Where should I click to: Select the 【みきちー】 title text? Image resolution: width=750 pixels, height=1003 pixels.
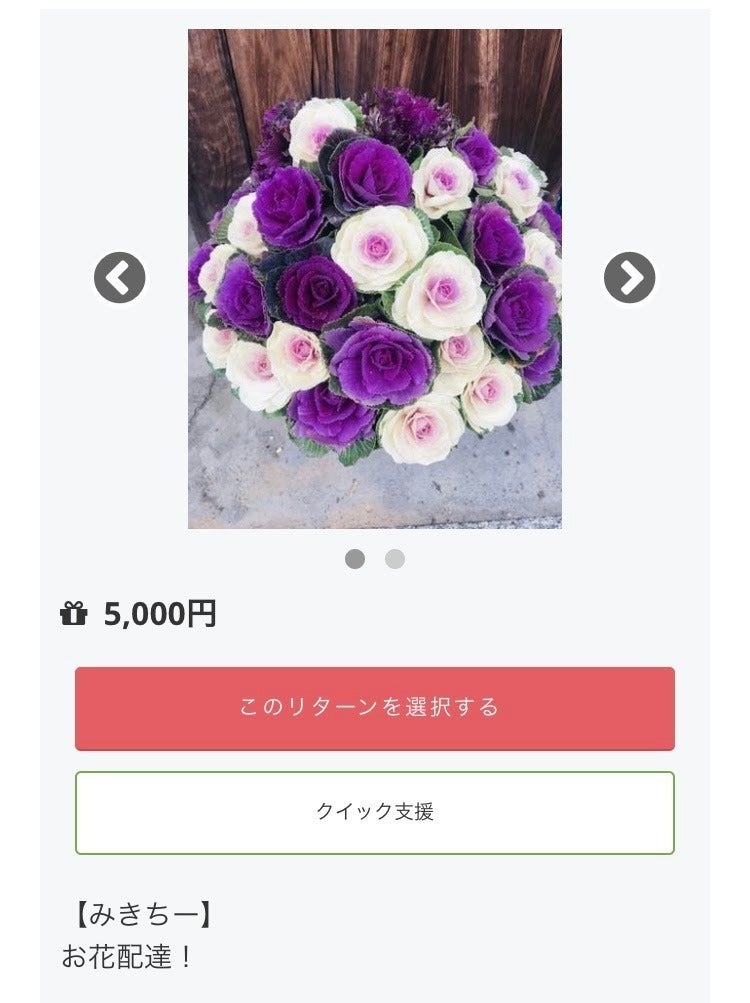click(x=141, y=914)
